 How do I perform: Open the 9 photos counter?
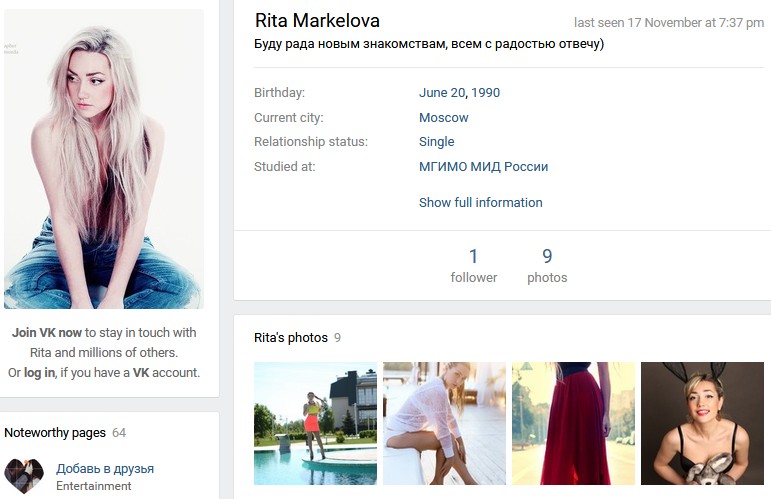[547, 265]
